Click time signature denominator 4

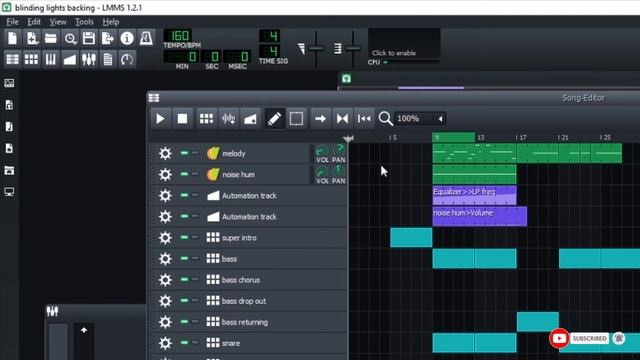[x=269, y=51]
